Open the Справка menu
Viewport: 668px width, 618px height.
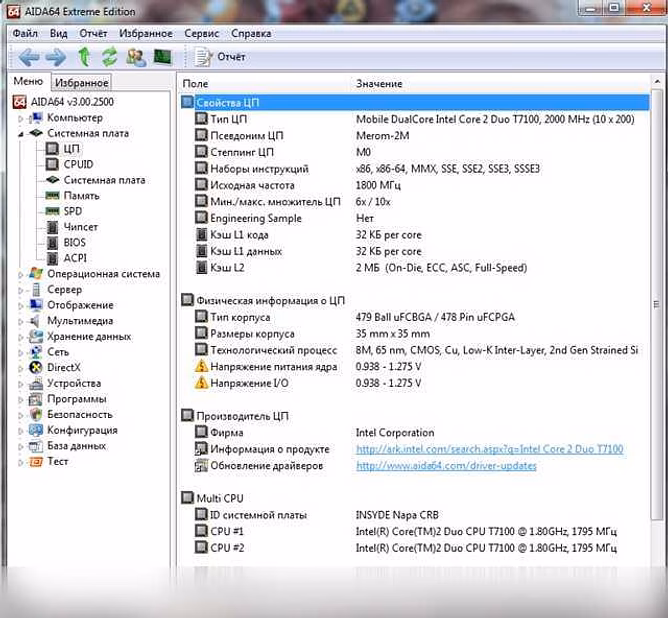(251, 33)
